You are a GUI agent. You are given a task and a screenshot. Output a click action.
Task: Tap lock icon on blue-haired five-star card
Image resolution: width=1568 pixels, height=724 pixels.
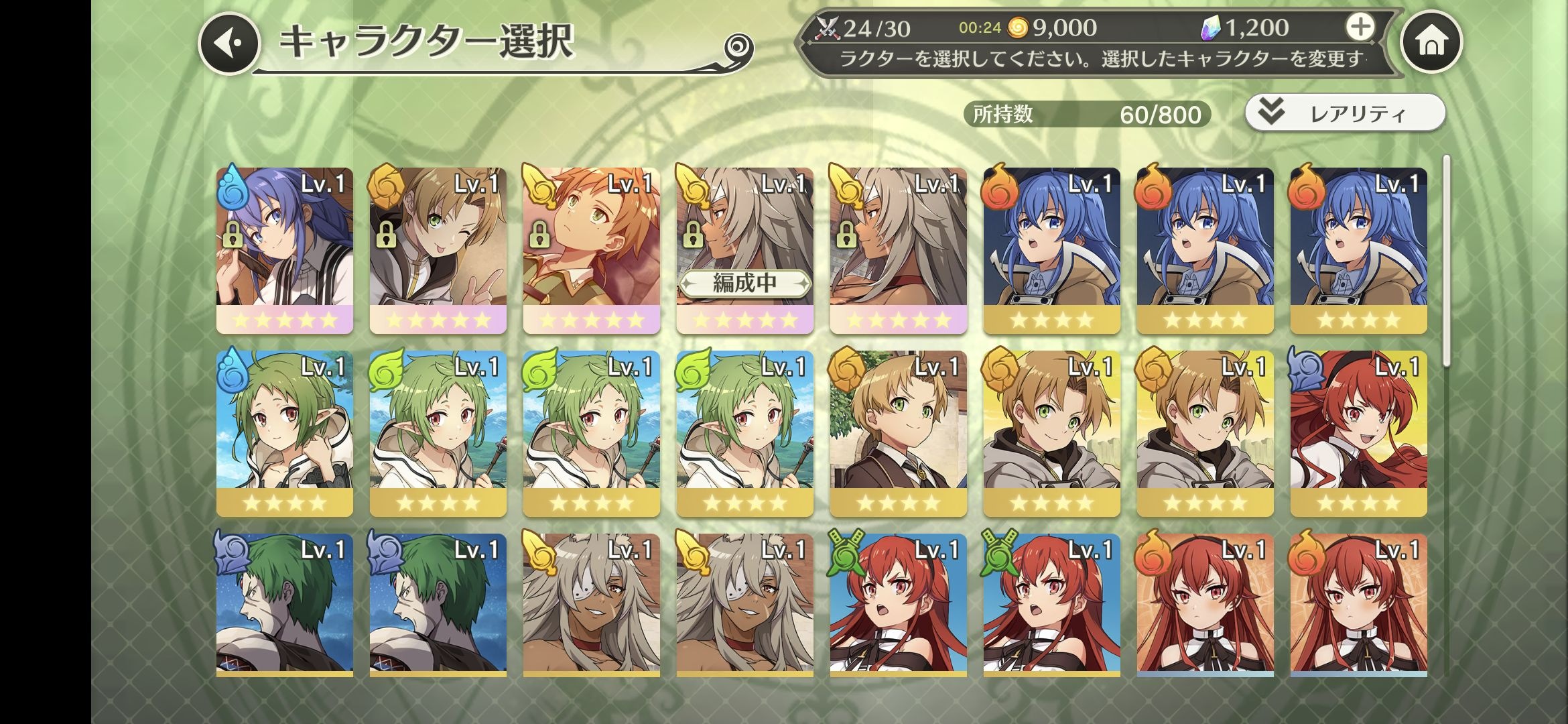[x=233, y=235]
